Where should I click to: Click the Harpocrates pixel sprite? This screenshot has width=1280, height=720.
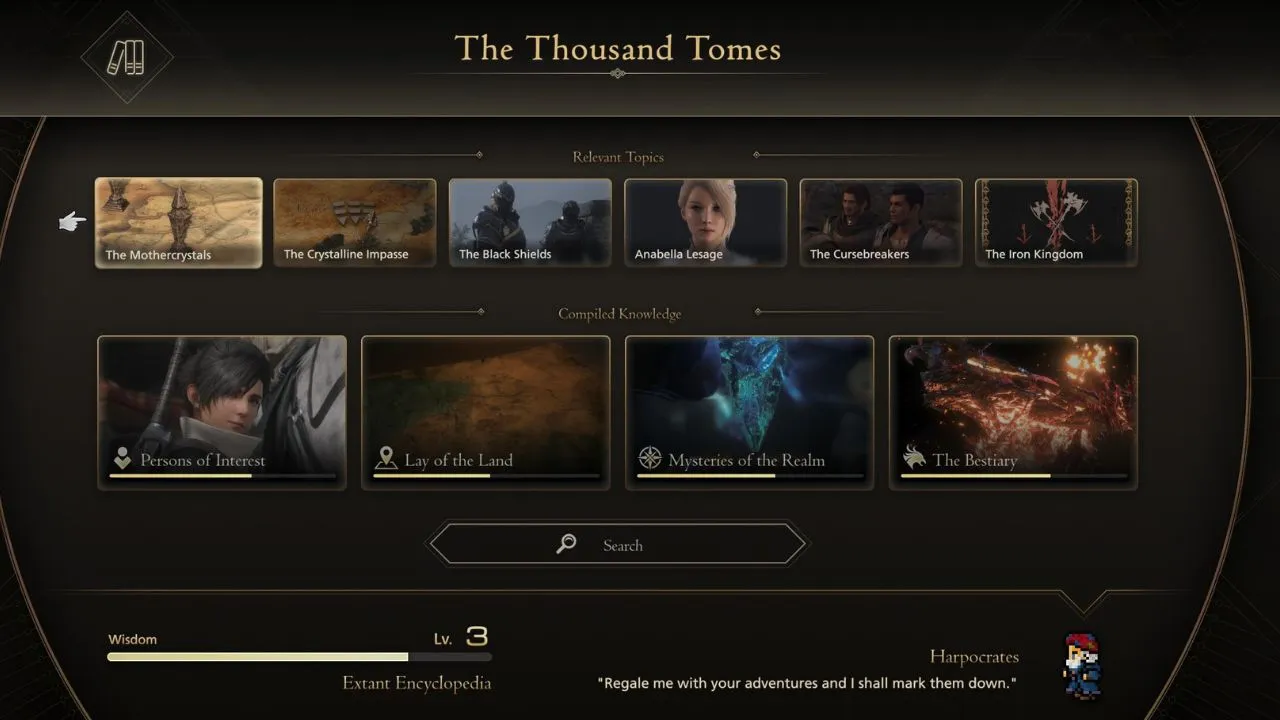(x=1081, y=664)
